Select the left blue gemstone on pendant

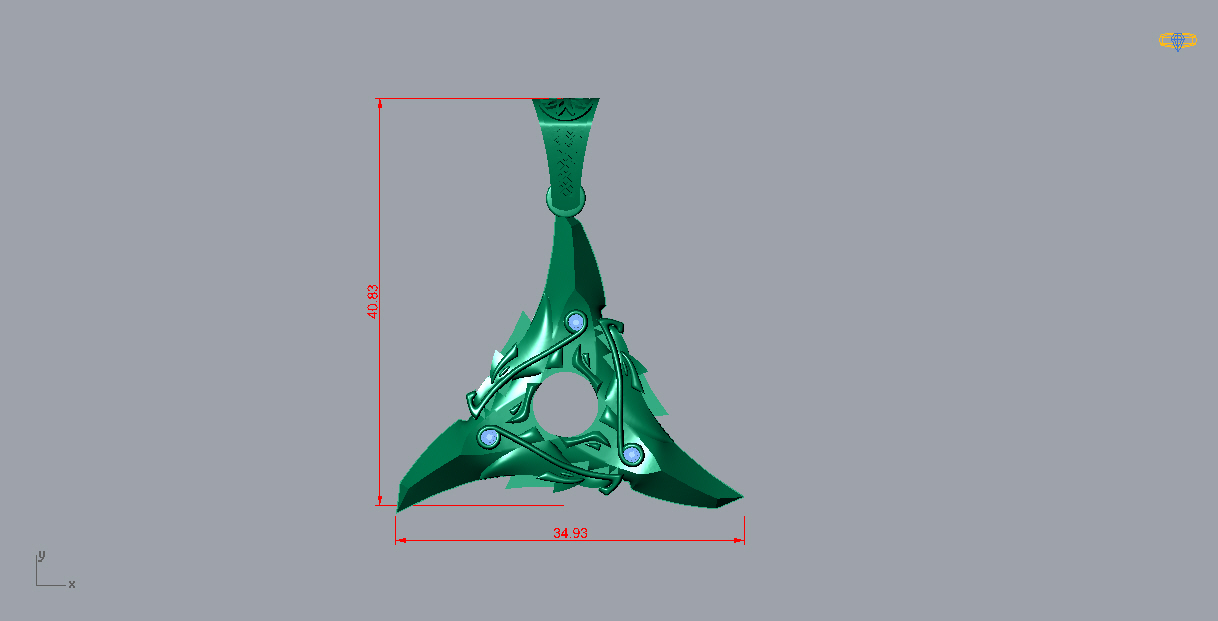(x=489, y=438)
